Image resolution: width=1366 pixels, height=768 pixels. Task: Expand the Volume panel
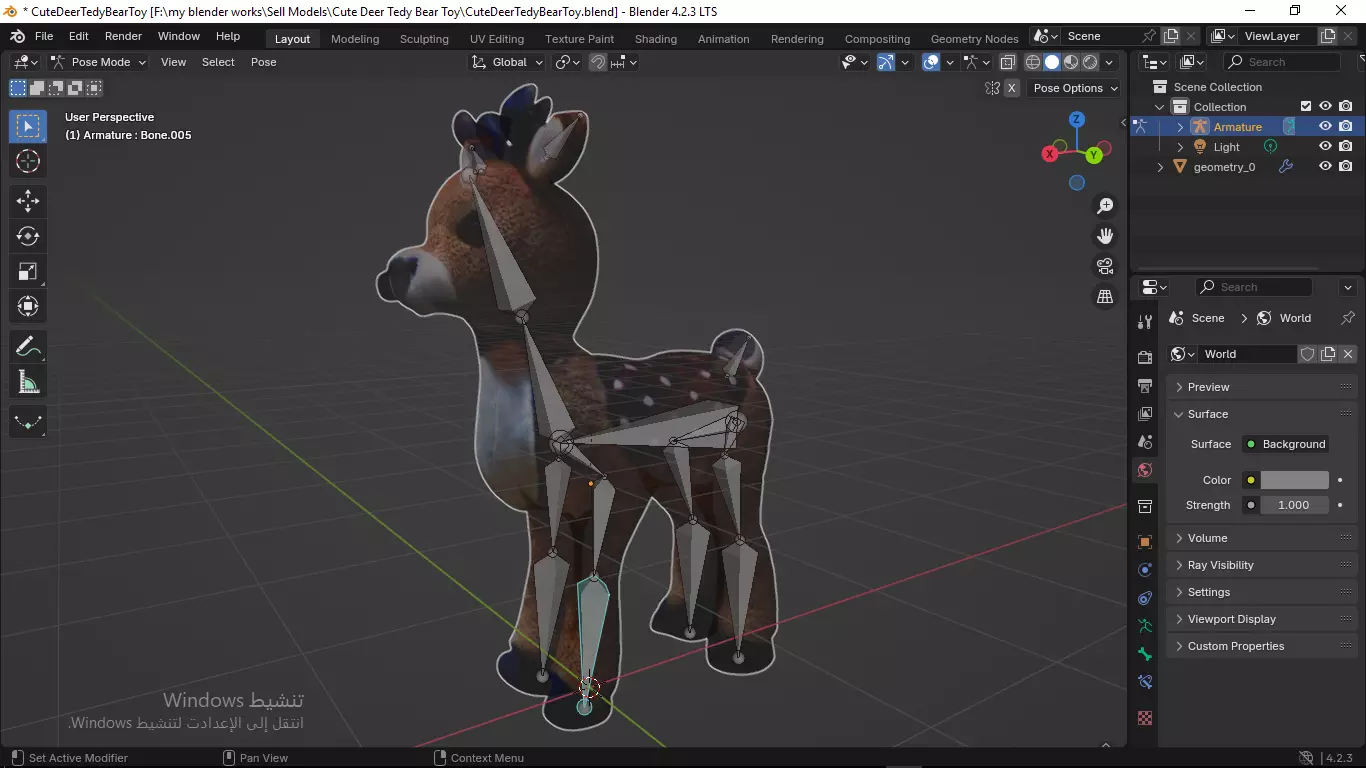tap(1263, 538)
